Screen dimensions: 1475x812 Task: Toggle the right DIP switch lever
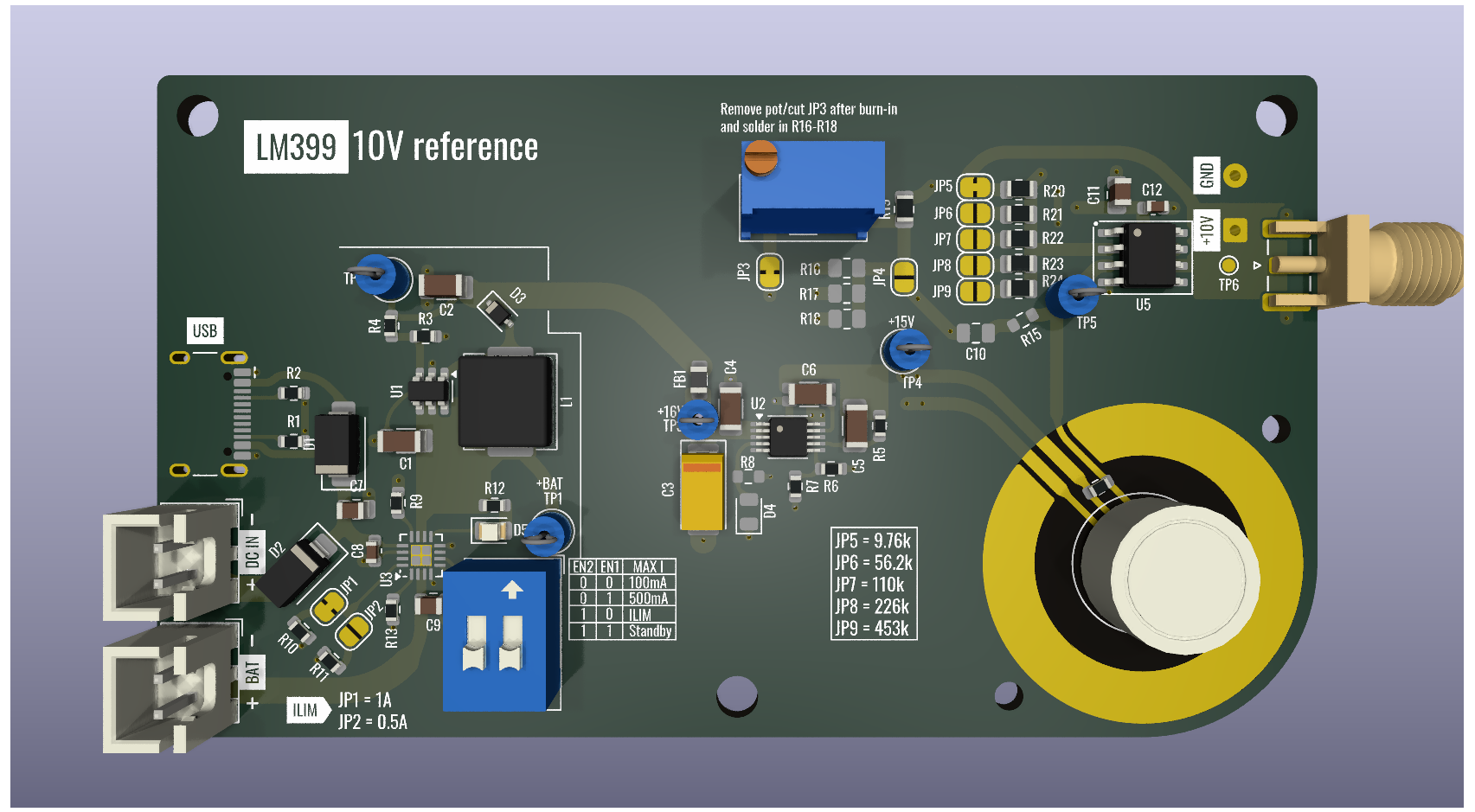tap(512, 644)
